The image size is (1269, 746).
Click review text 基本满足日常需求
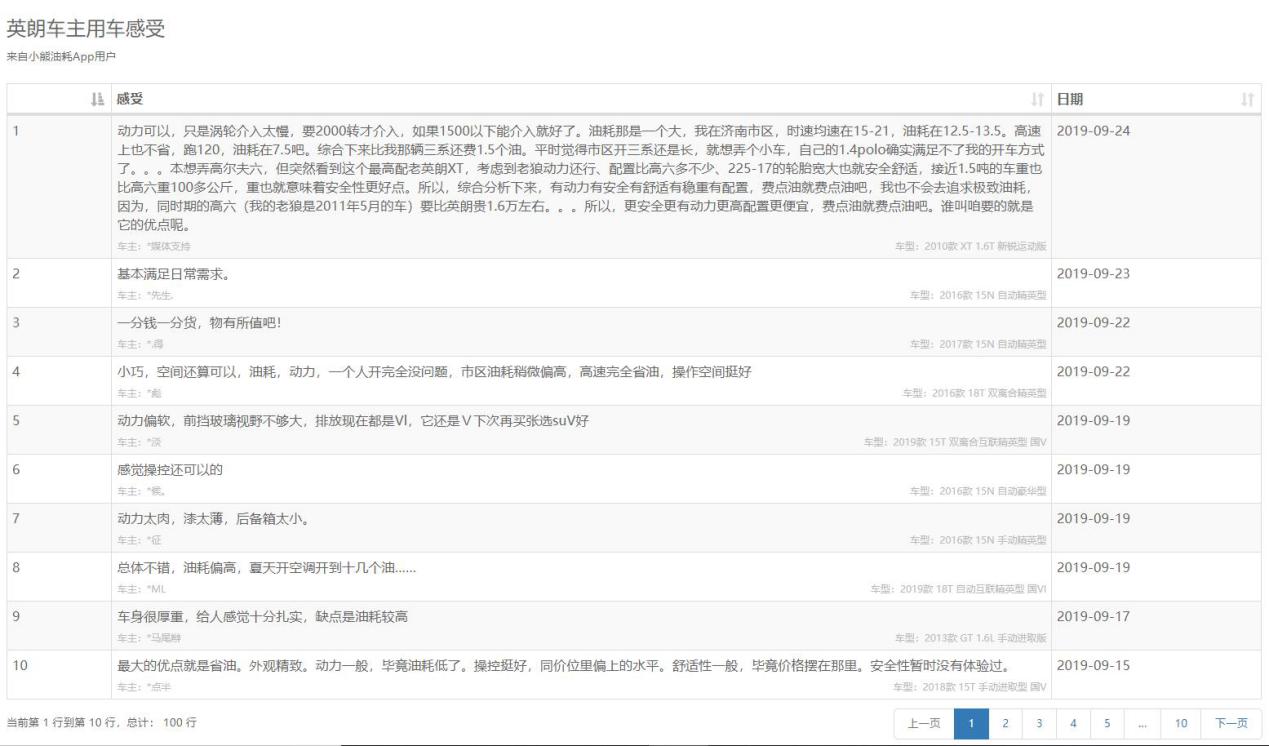(x=174, y=275)
